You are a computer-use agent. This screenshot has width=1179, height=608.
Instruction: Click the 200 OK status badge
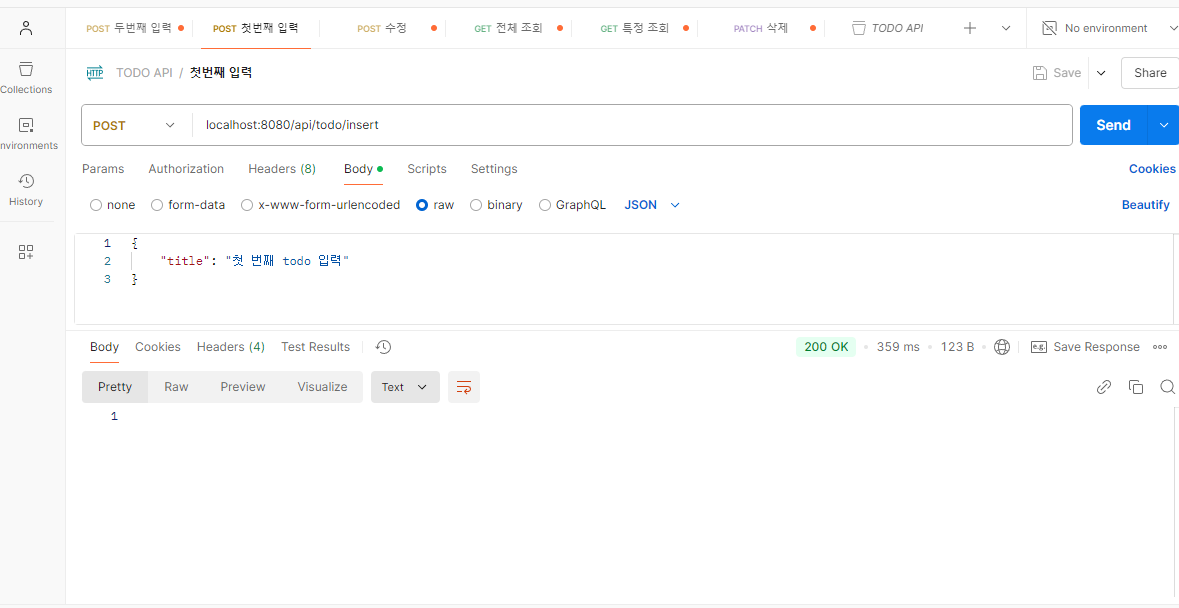826,347
